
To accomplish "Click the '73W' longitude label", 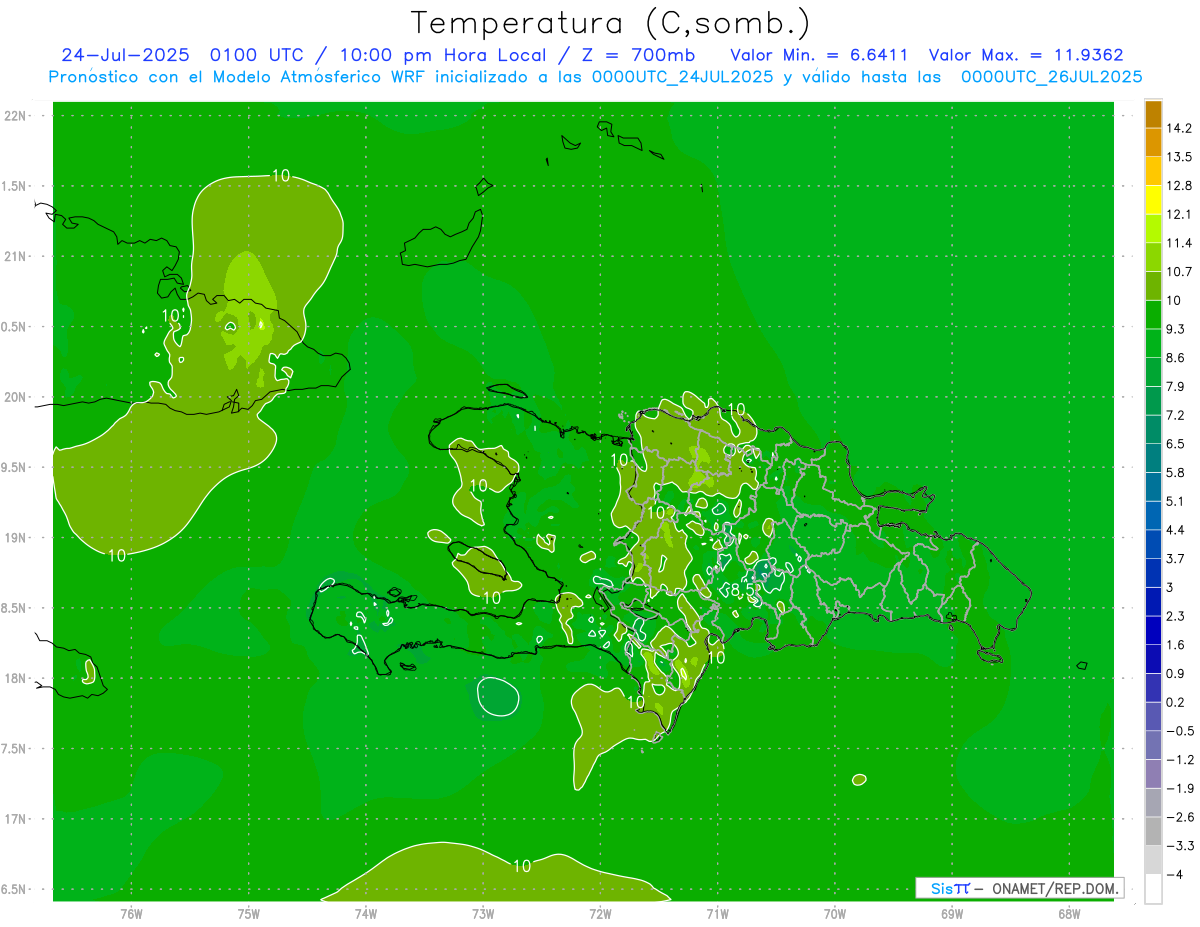I will coord(483,914).
